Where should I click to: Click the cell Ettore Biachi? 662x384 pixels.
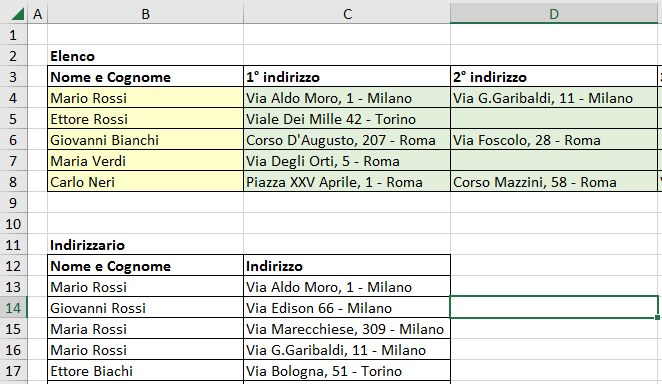pyautogui.click(x=146, y=371)
